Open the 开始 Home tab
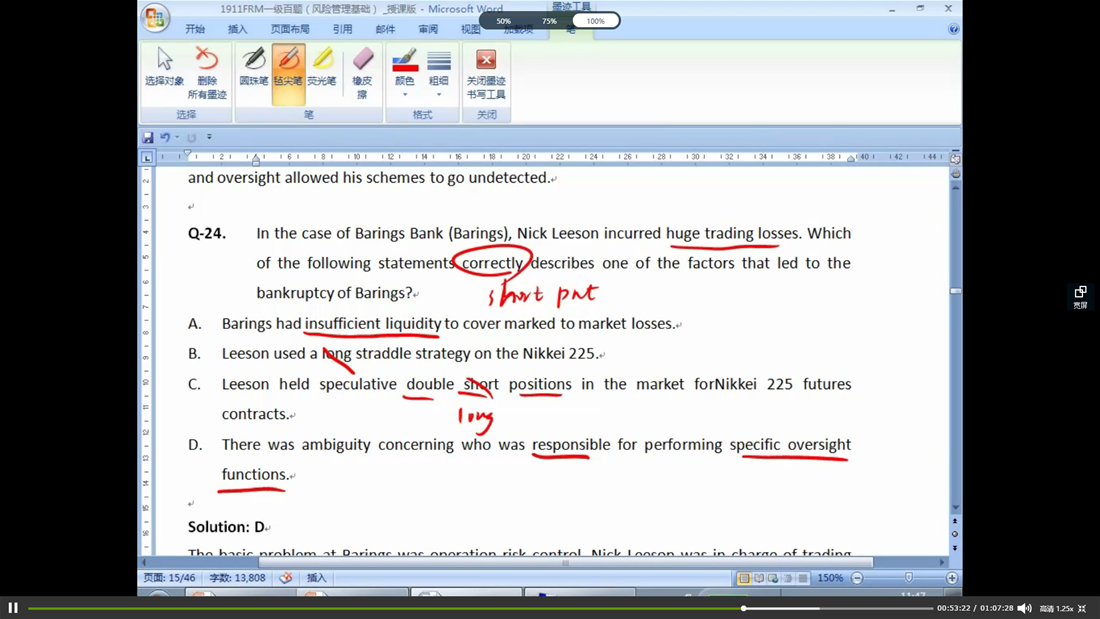The width and height of the screenshot is (1100, 619). tap(195, 29)
